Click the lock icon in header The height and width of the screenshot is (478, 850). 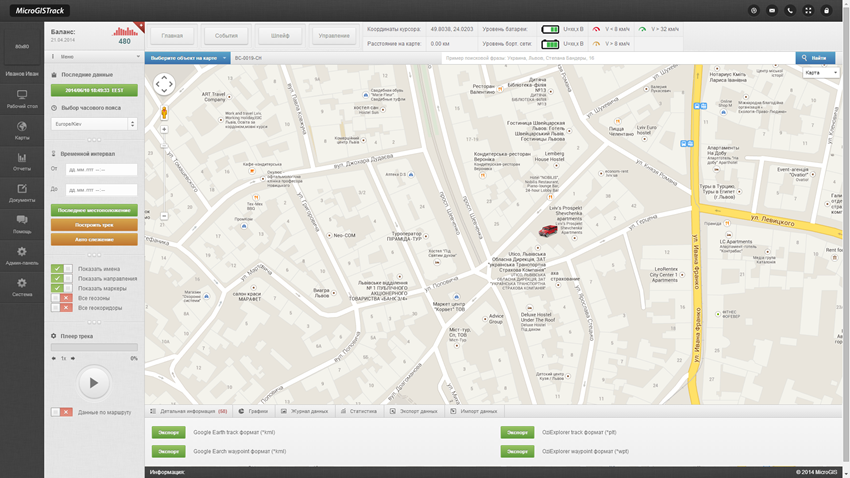tap(826, 10)
